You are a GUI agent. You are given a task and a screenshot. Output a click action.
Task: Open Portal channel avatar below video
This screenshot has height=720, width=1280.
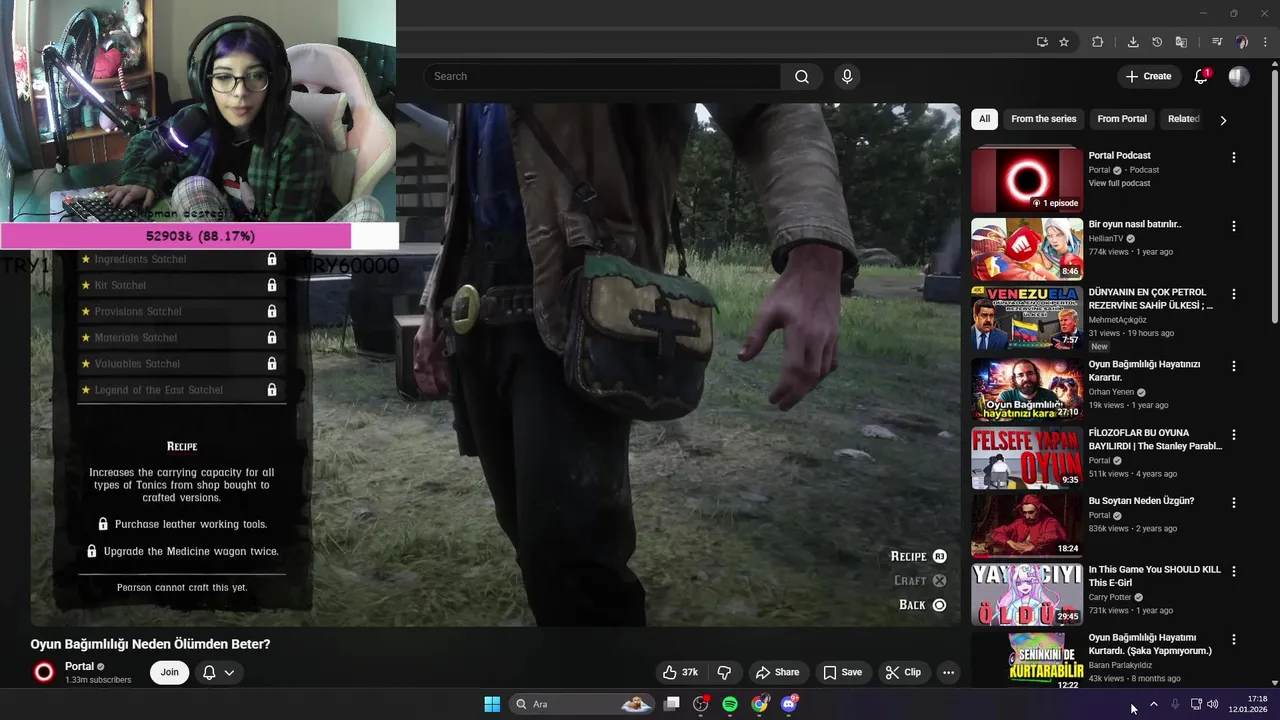pyautogui.click(x=44, y=672)
